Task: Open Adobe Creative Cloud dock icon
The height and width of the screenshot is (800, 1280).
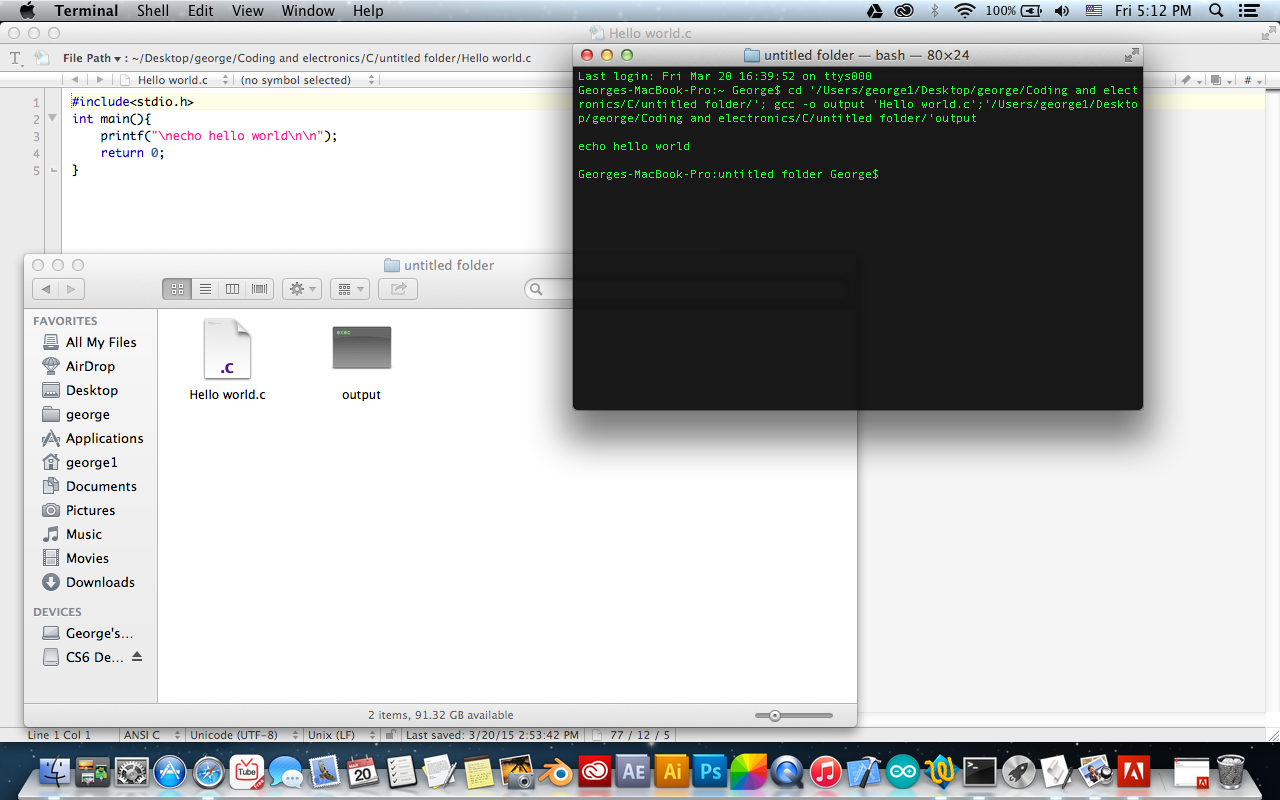Action: click(594, 771)
